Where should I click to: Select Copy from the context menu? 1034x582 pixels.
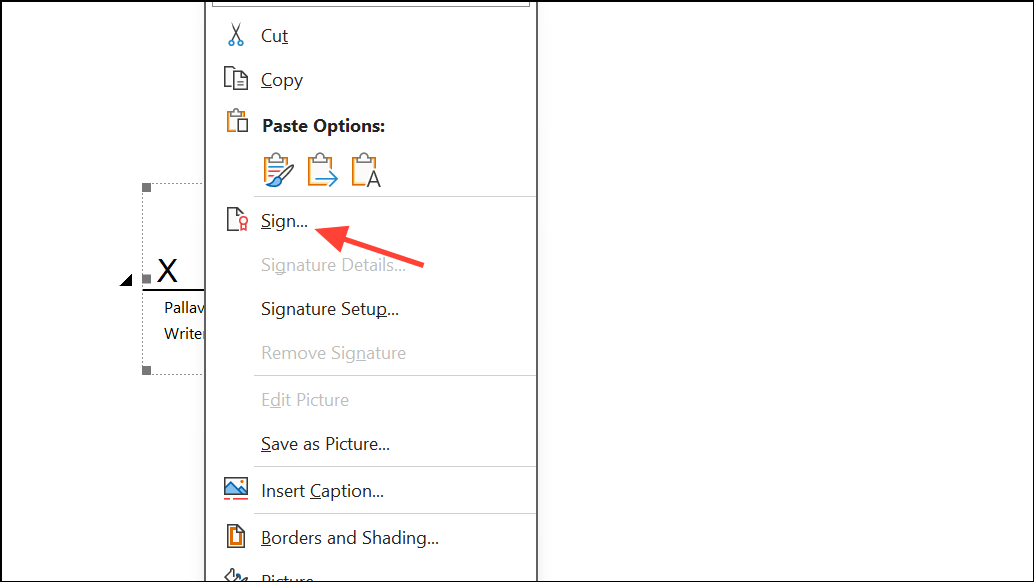click(281, 79)
